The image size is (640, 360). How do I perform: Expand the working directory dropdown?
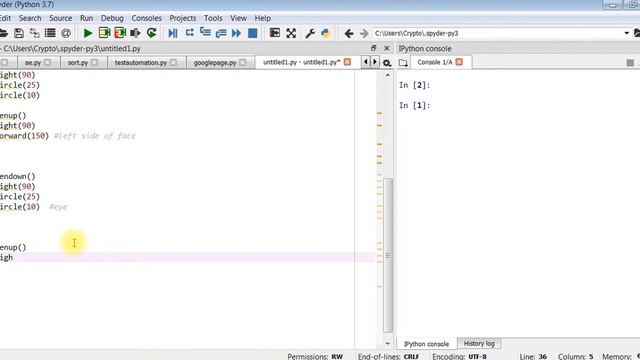[x=627, y=33]
